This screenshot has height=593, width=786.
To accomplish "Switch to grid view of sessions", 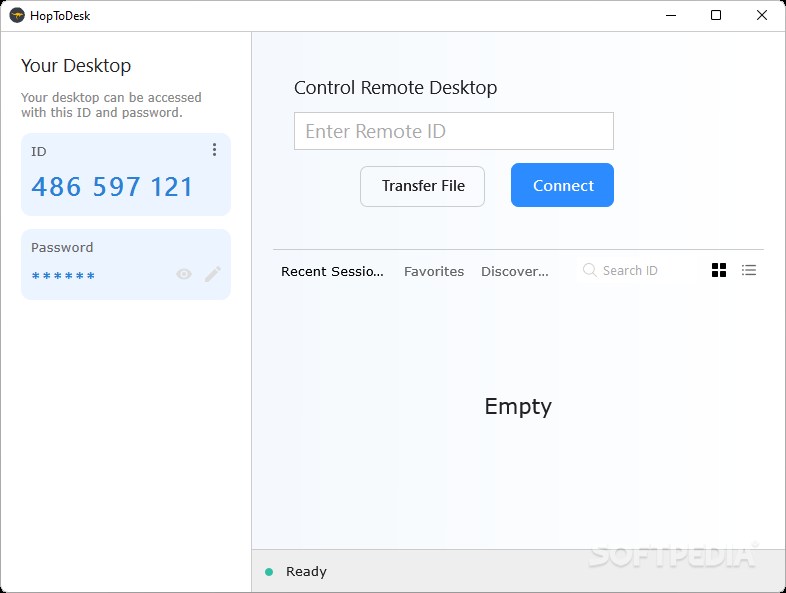I will tap(719, 270).
